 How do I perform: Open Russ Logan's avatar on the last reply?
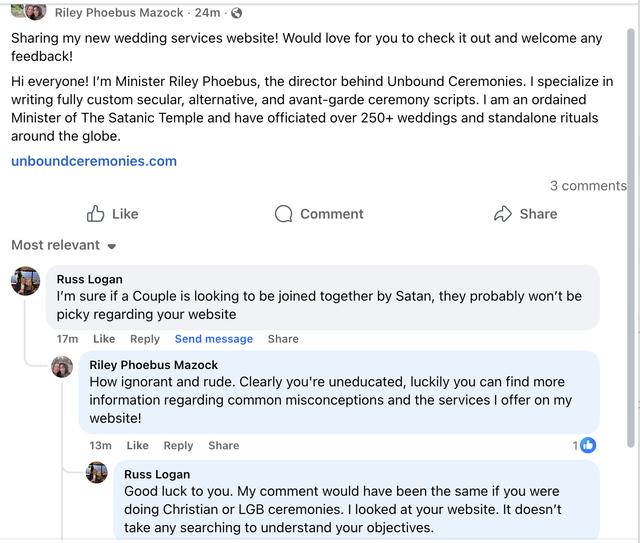click(x=97, y=472)
